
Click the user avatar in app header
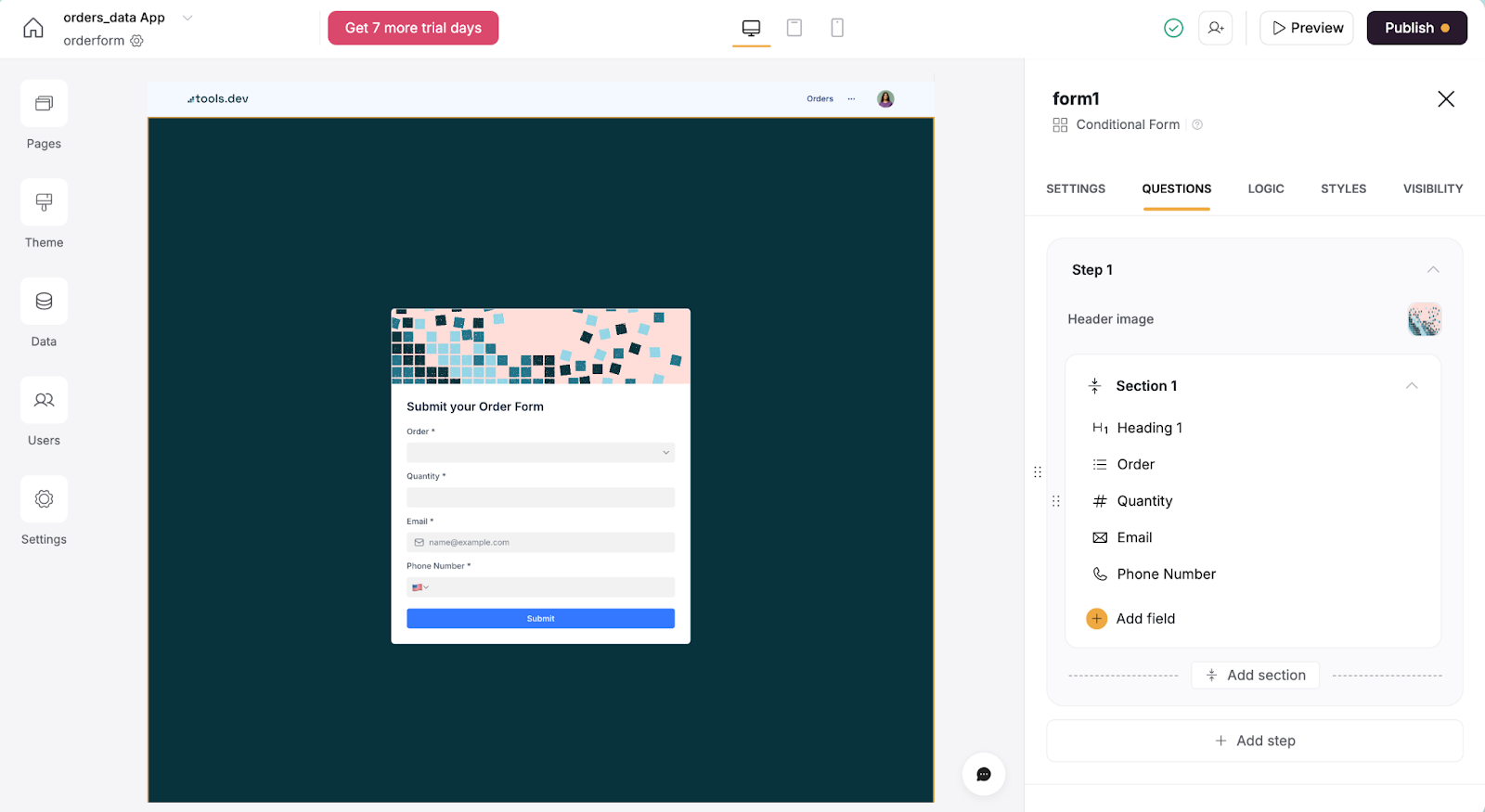(x=885, y=98)
